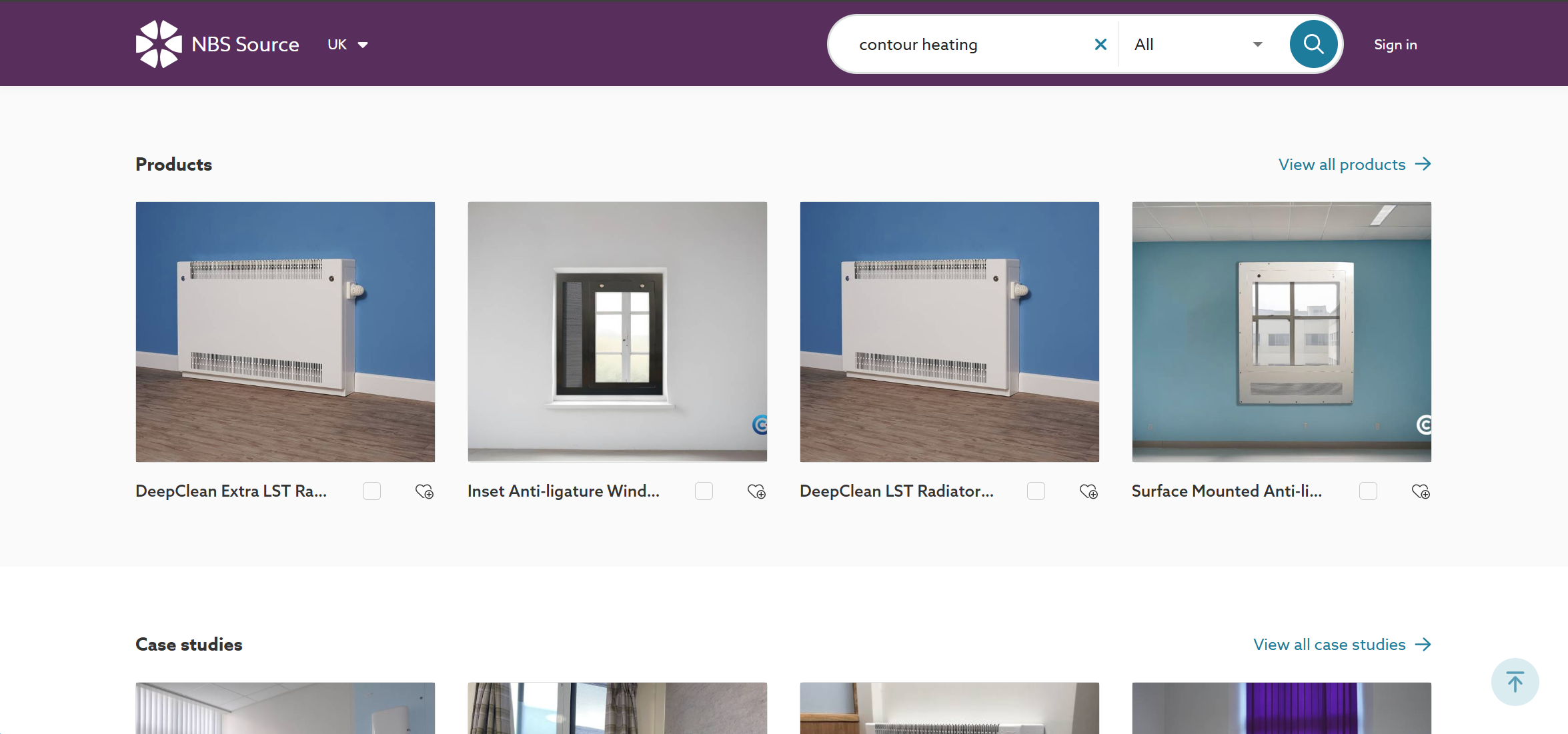Open second case study thumbnail with curtains

[618, 708]
